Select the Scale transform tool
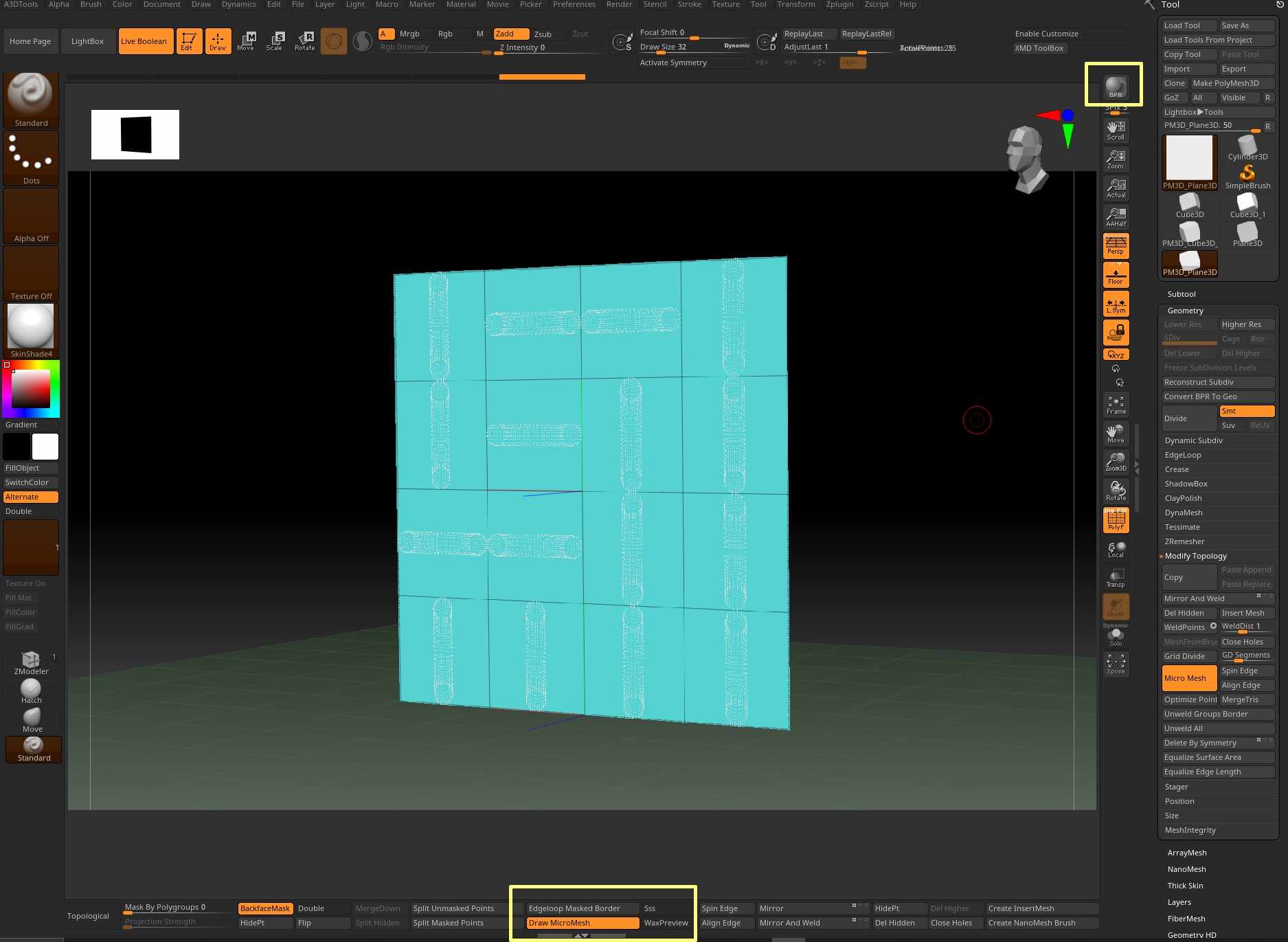 pyautogui.click(x=275, y=41)
